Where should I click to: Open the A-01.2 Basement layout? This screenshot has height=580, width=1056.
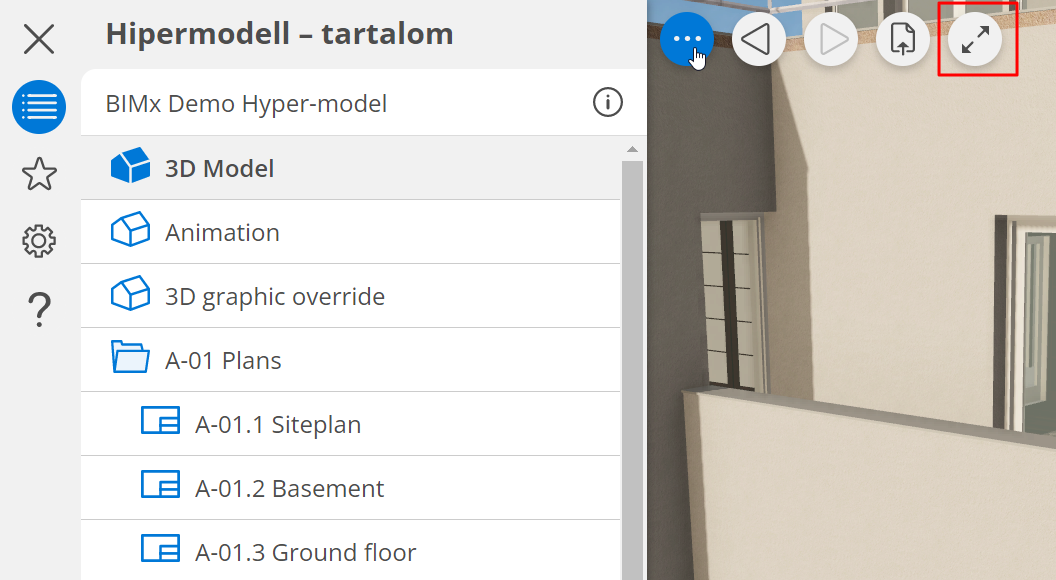pos(289,488)
